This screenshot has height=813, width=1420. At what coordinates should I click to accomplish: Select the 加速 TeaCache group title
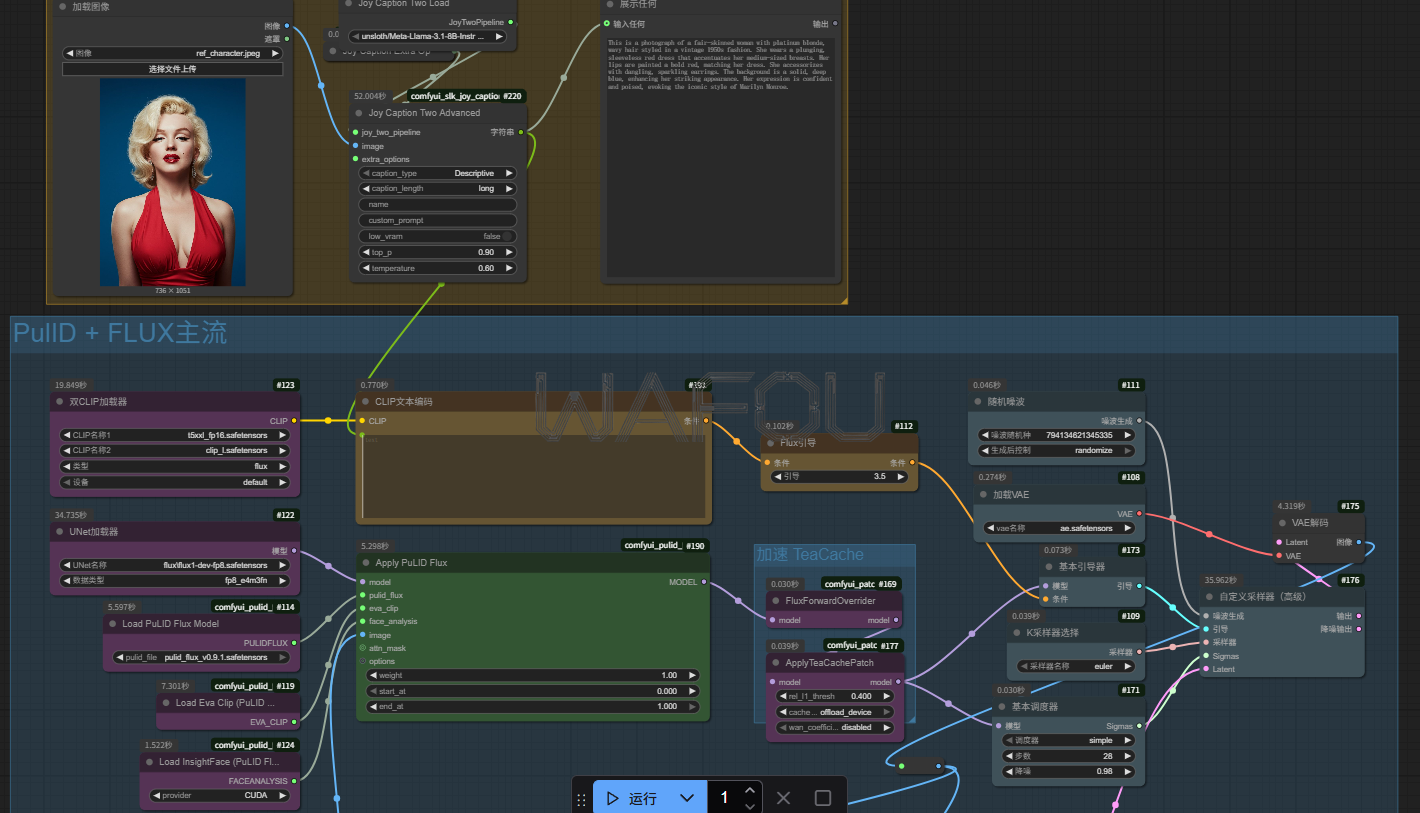(x=809, y=554)
